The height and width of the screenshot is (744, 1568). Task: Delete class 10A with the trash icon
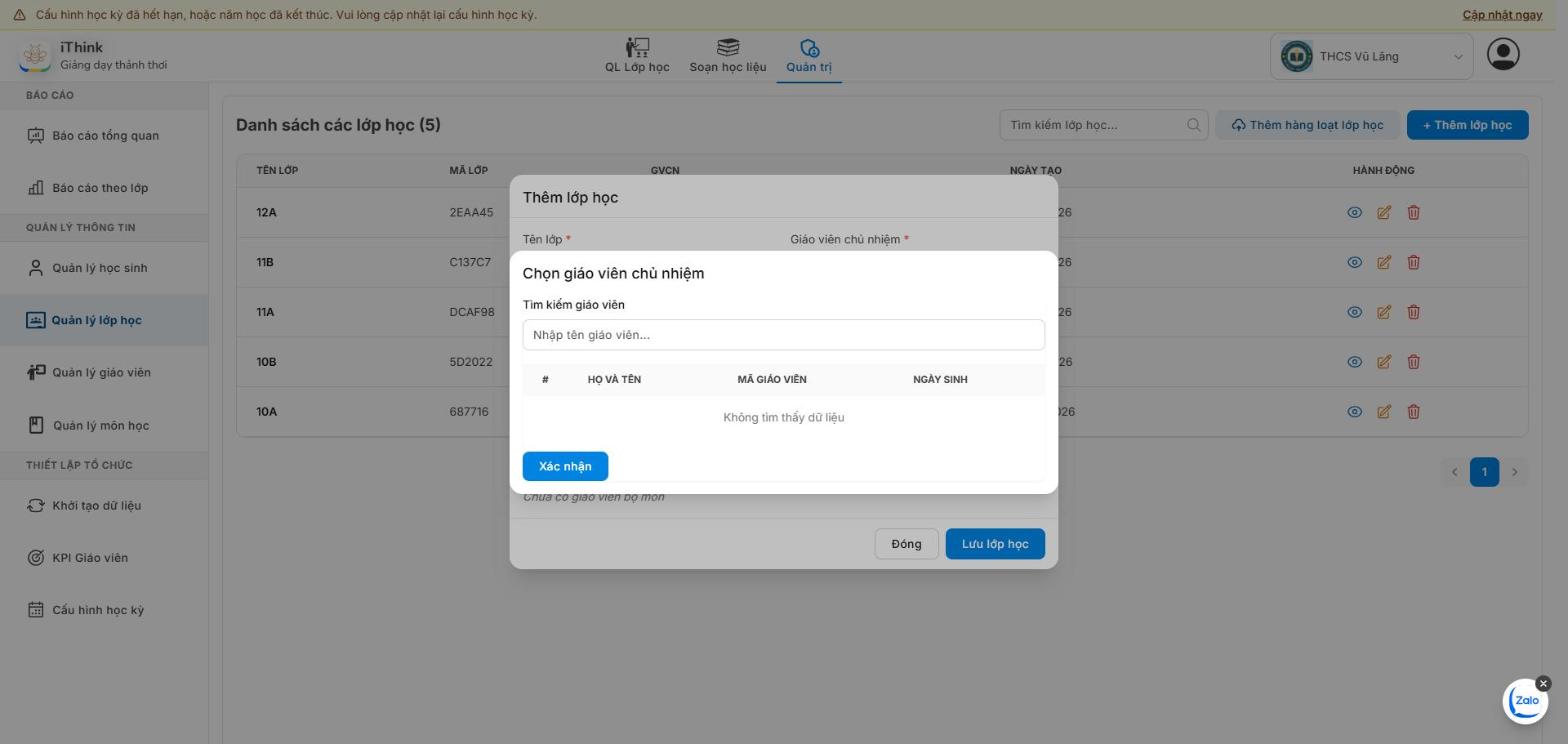pos(1413,411)
